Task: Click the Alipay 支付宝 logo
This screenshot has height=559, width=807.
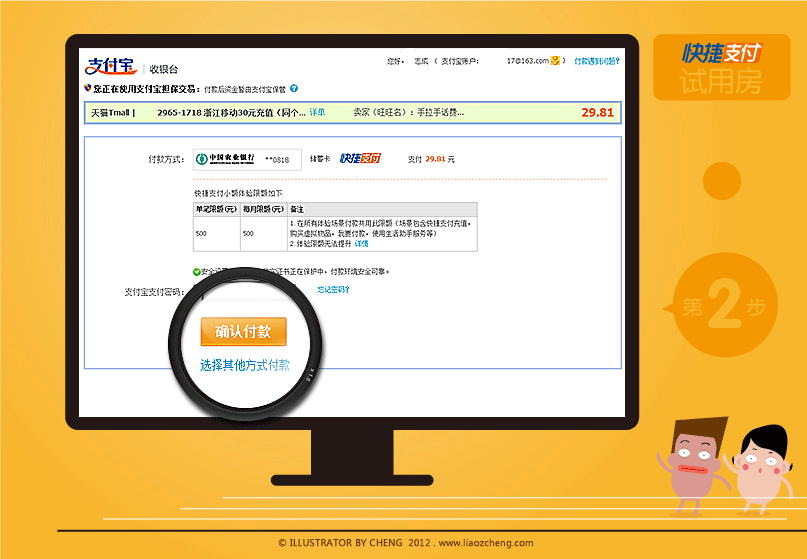Action: pos(111,66)
